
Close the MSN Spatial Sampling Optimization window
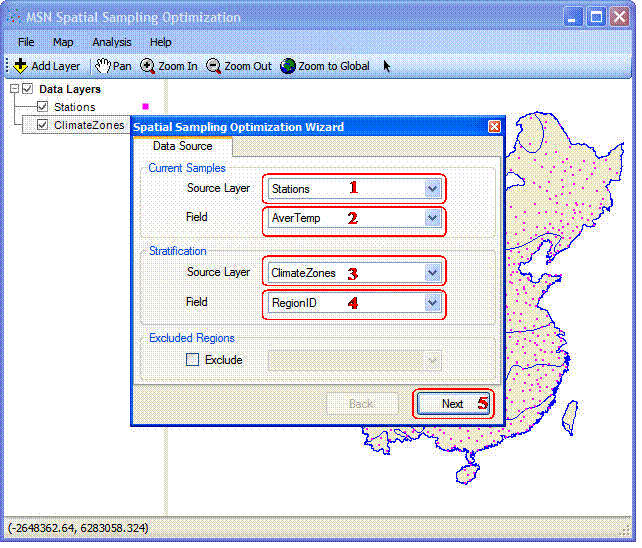tap(619, 17)
